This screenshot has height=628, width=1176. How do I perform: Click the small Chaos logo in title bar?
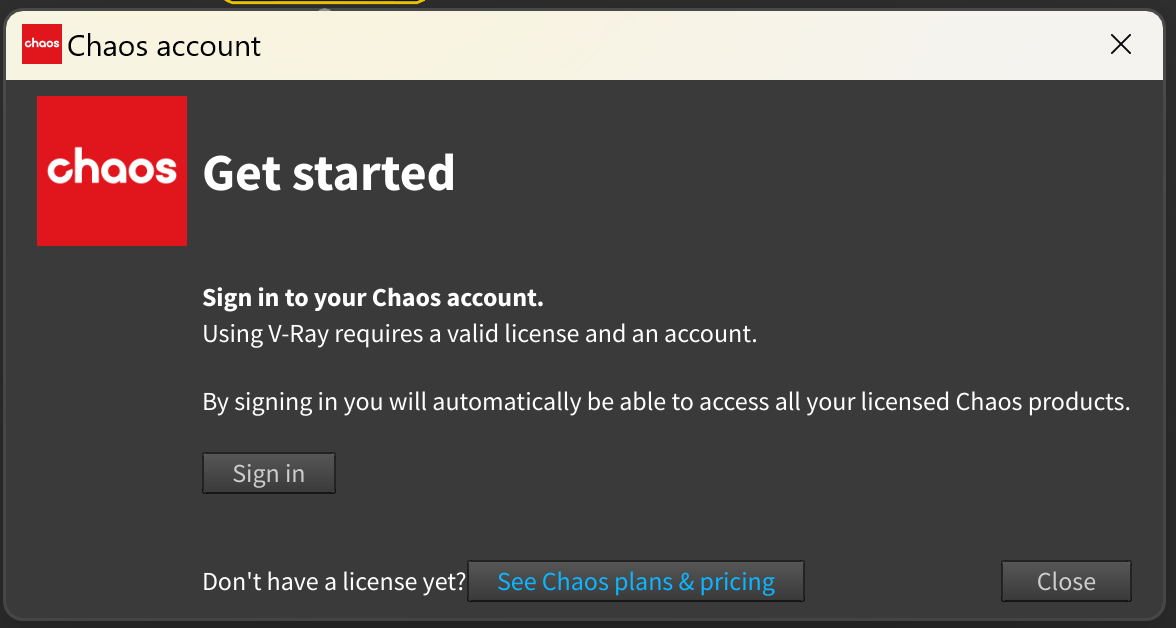(x=41, y=44)
